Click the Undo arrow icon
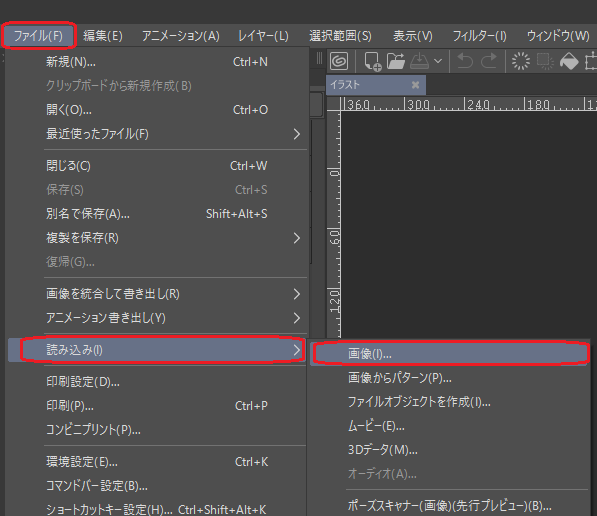 (465, 61)
